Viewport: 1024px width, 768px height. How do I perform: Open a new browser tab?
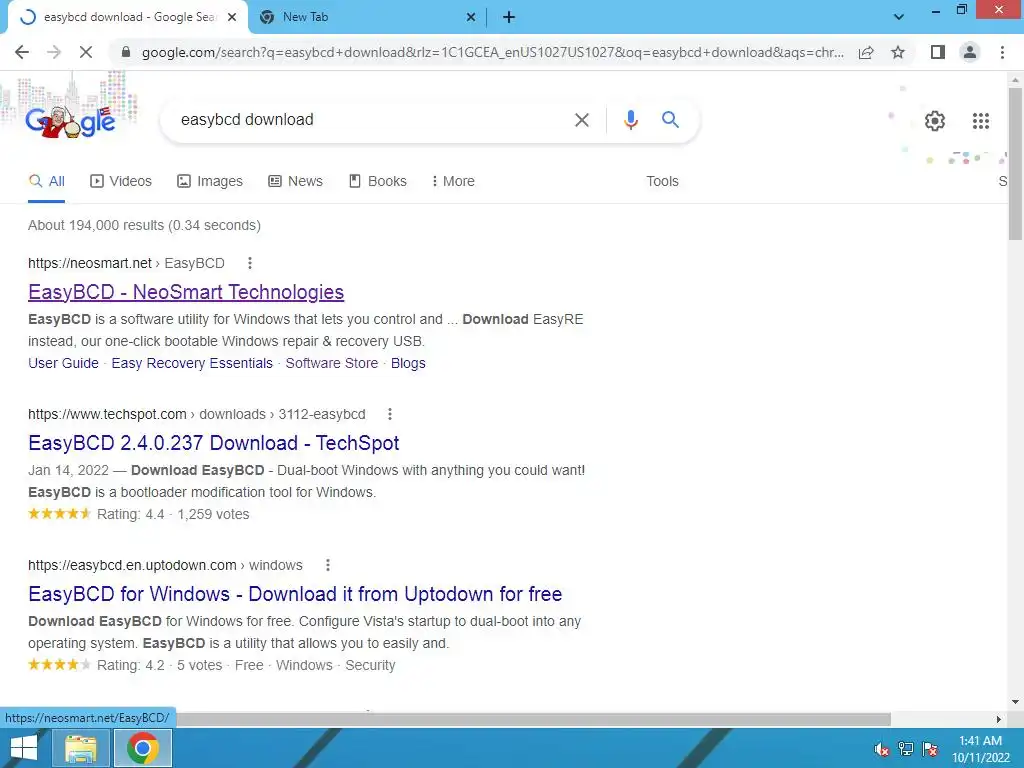(x=509, y=18)
